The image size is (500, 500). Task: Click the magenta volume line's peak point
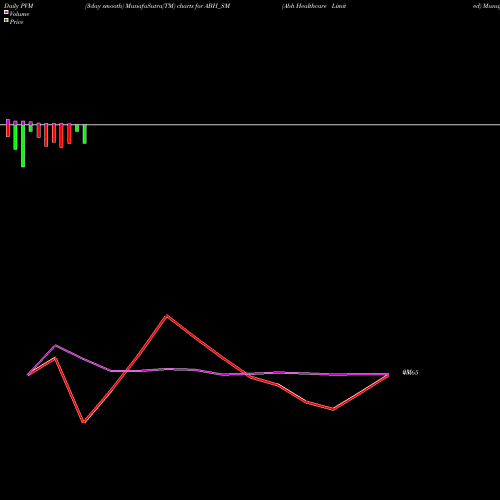point(55,345)
